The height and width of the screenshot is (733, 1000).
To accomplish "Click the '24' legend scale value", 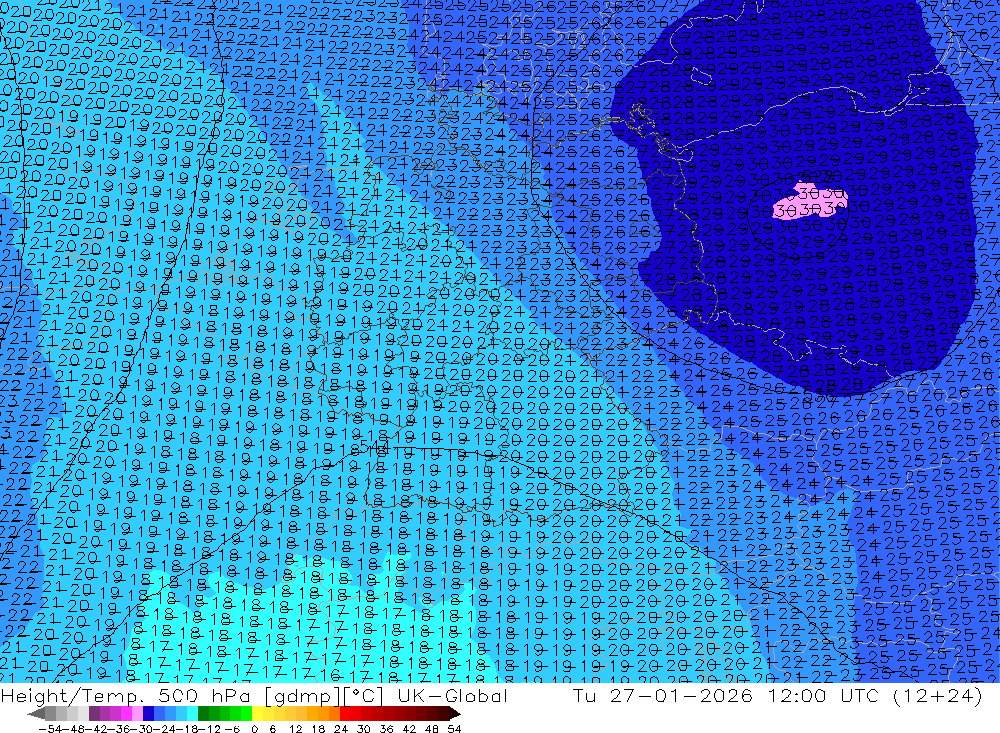I will pyautogui.click(x=341, y=729).
